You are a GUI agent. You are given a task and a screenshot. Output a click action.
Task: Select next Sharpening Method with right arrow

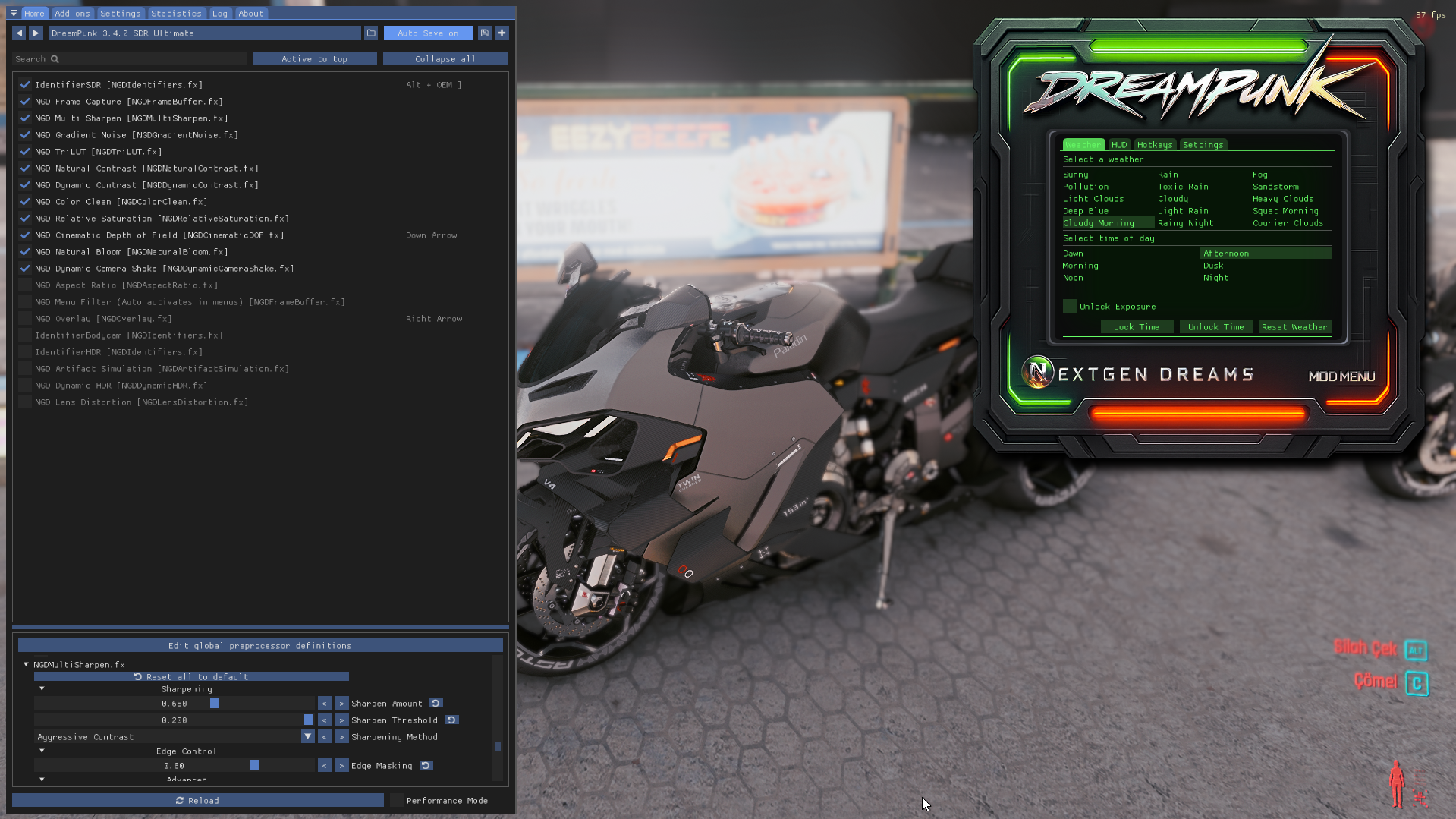tap(341, 737)
